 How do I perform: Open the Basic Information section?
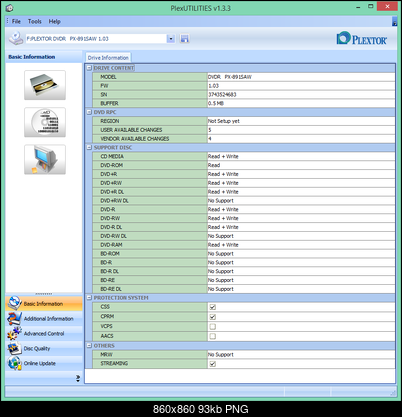44,304
